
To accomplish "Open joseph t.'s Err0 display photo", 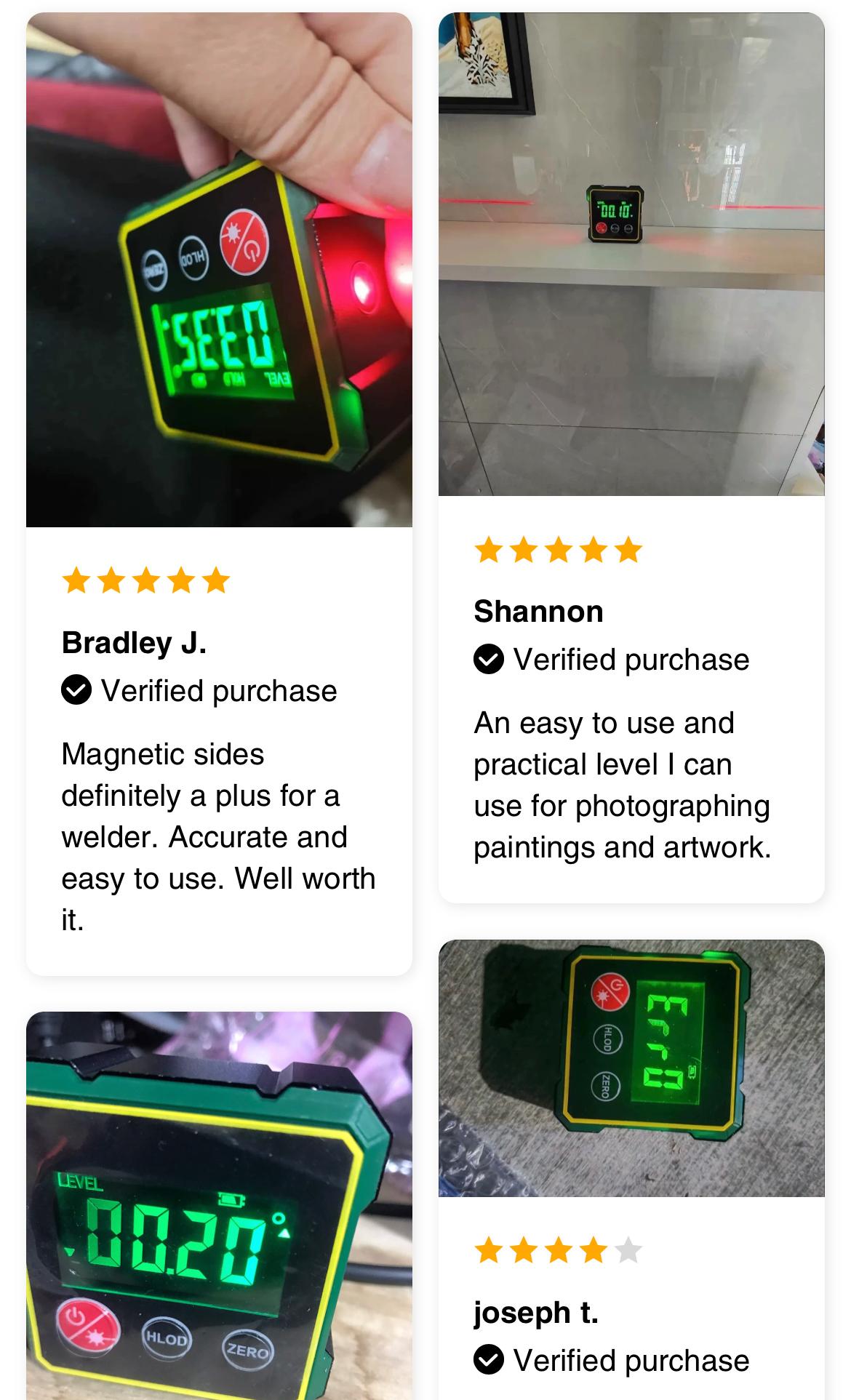I will point(631,1068).
